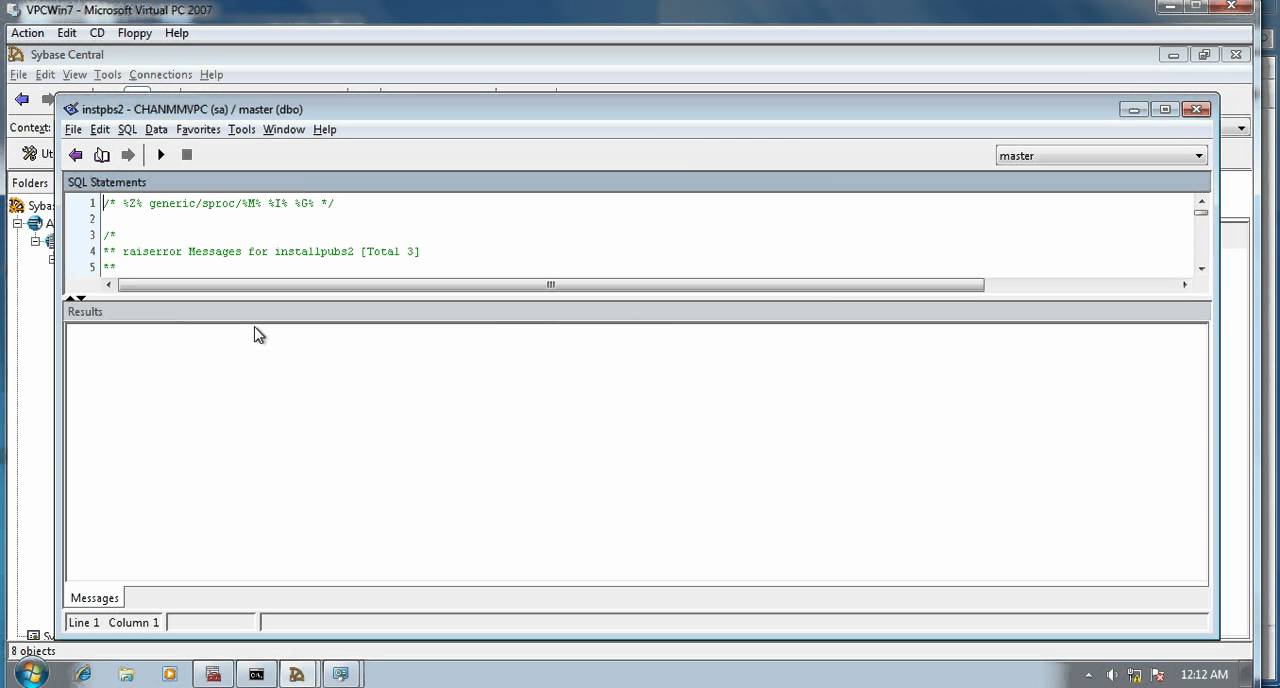
Task: Click the Utilities wrench icon in Sybase Central
Action: tap(29, 153)
